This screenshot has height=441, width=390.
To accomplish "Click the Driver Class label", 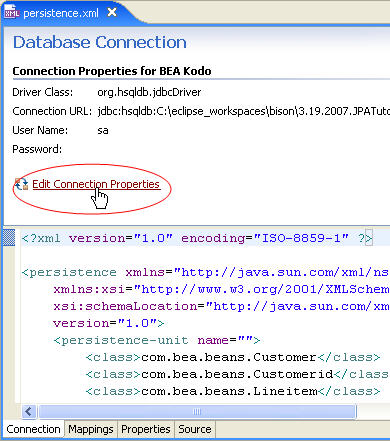I will click(x=42, y=92).
